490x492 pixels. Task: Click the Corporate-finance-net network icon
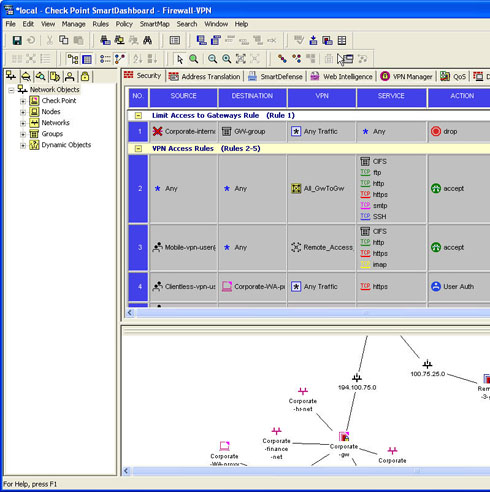click(x=276, y=431)
